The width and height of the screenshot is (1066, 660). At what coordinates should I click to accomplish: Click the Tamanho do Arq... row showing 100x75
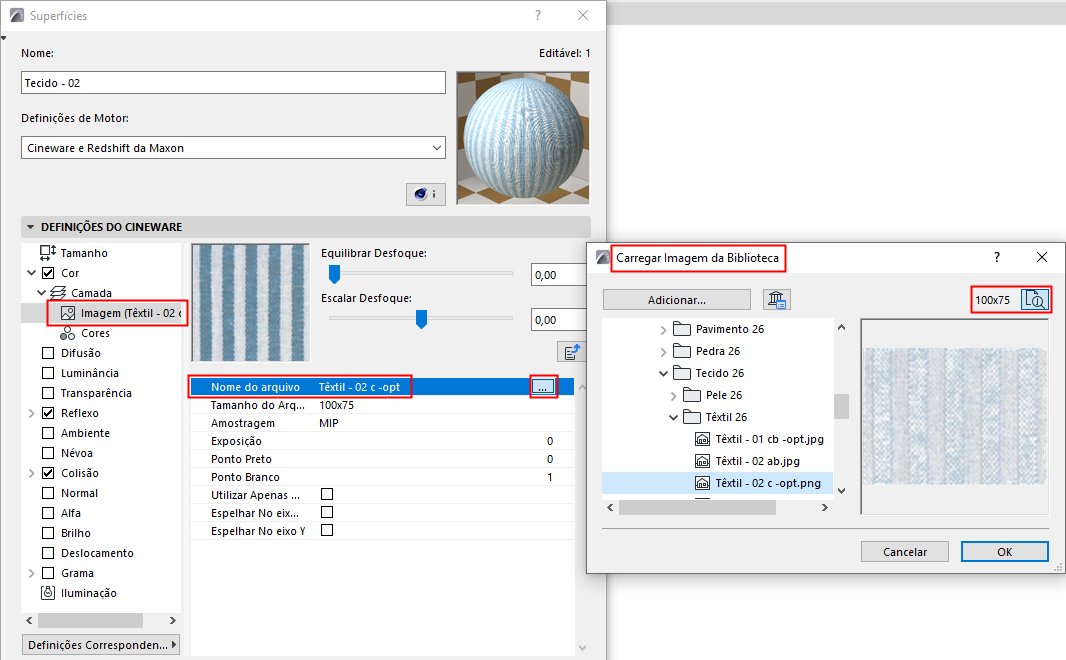coord(382,405)
